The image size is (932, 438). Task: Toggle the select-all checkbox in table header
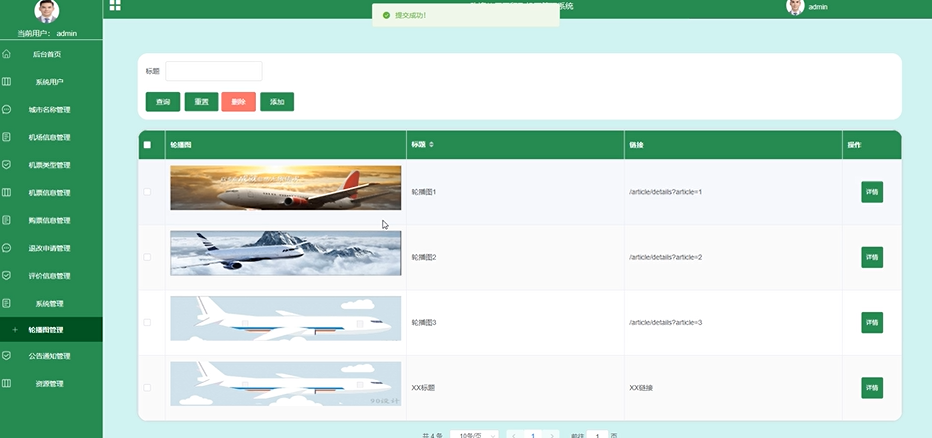[147, 145]
